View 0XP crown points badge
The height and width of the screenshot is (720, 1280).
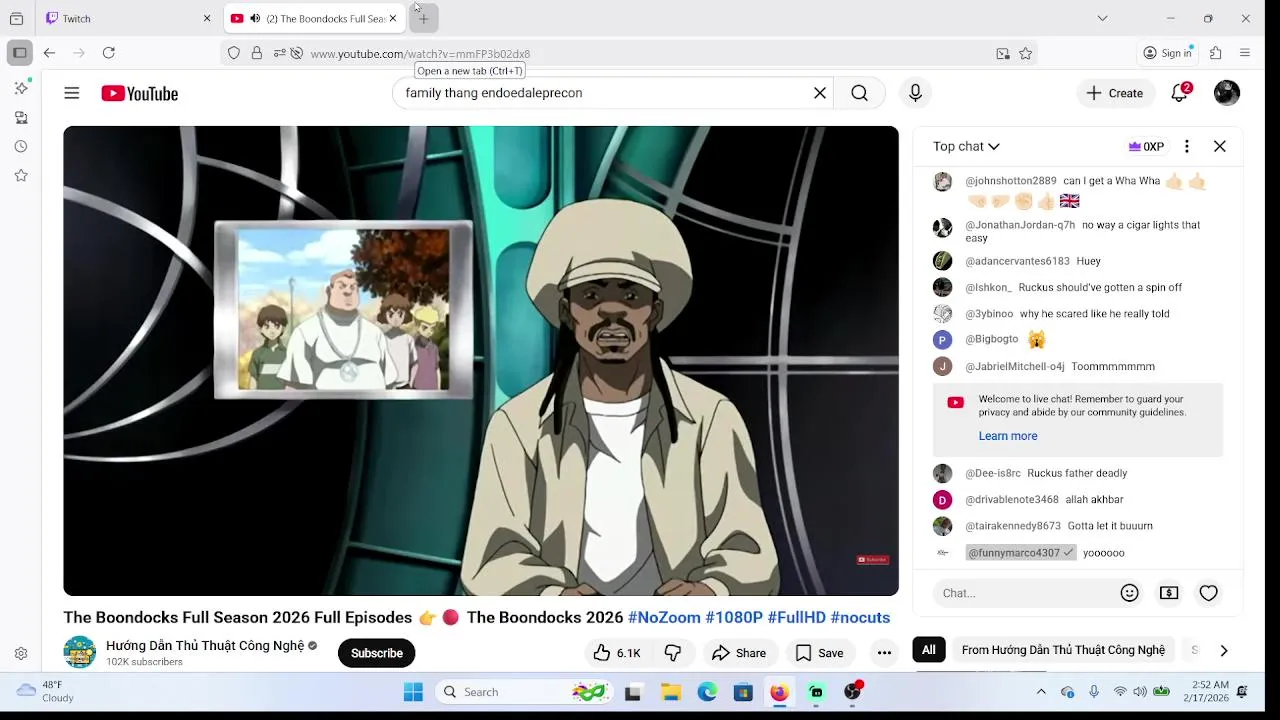pos(1146,146)
